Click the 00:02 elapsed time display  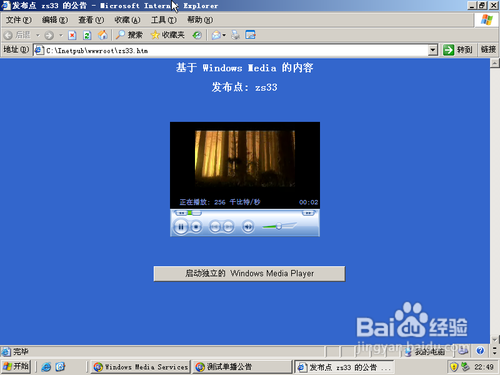[308, 202]
